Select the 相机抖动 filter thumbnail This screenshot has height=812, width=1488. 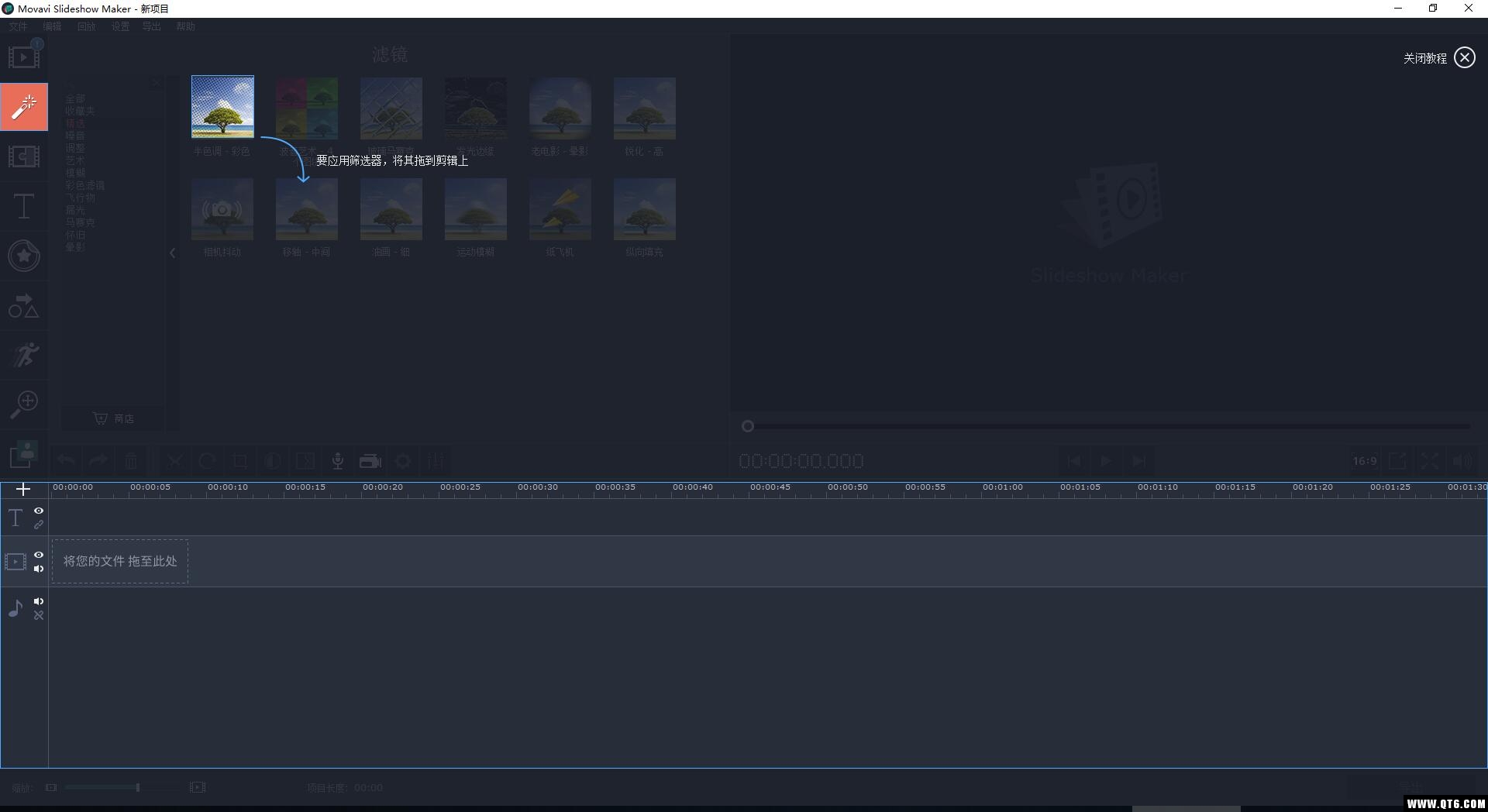click(x=222, y=209)
